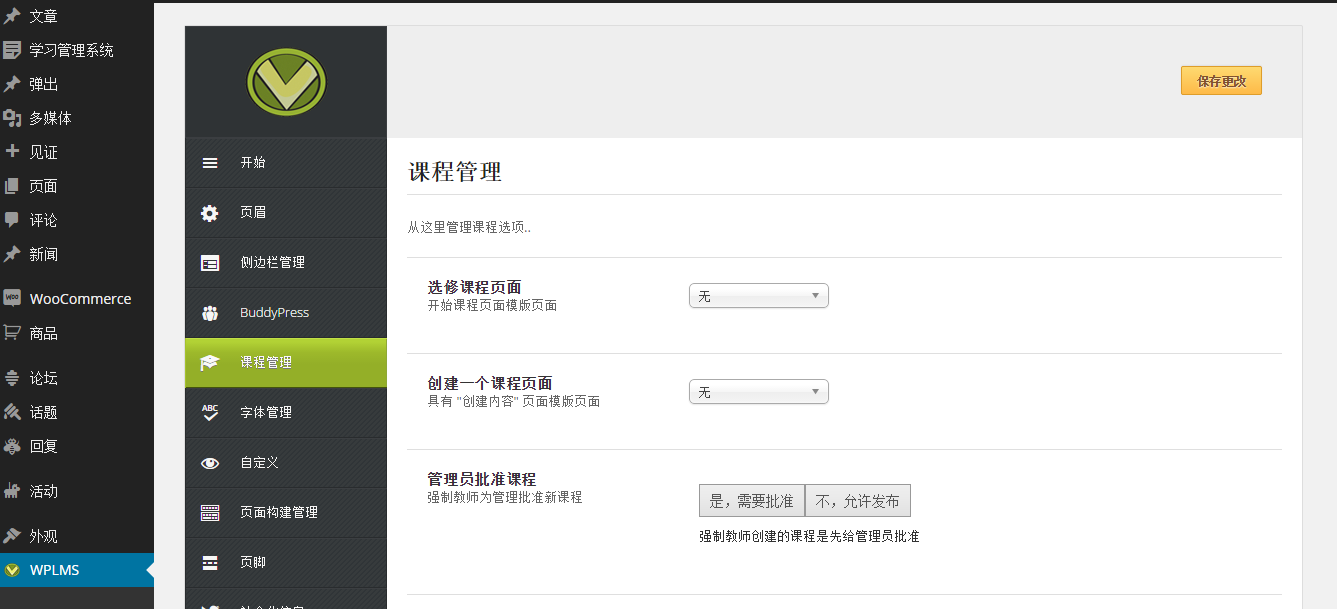Select 不，允许发布 option
Viewport: 1337px width, 609px height.
tap(858, 501)
